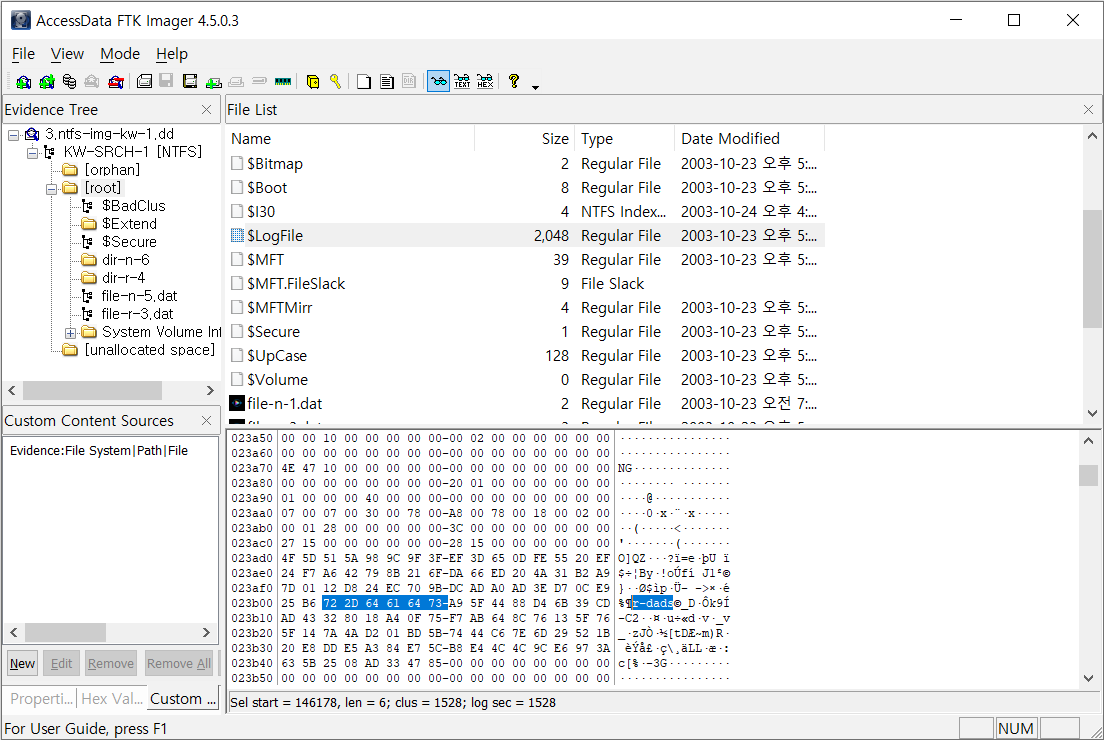Select the $MFT.FileSlack row
1104x740 pixels.
click(525, 283)
